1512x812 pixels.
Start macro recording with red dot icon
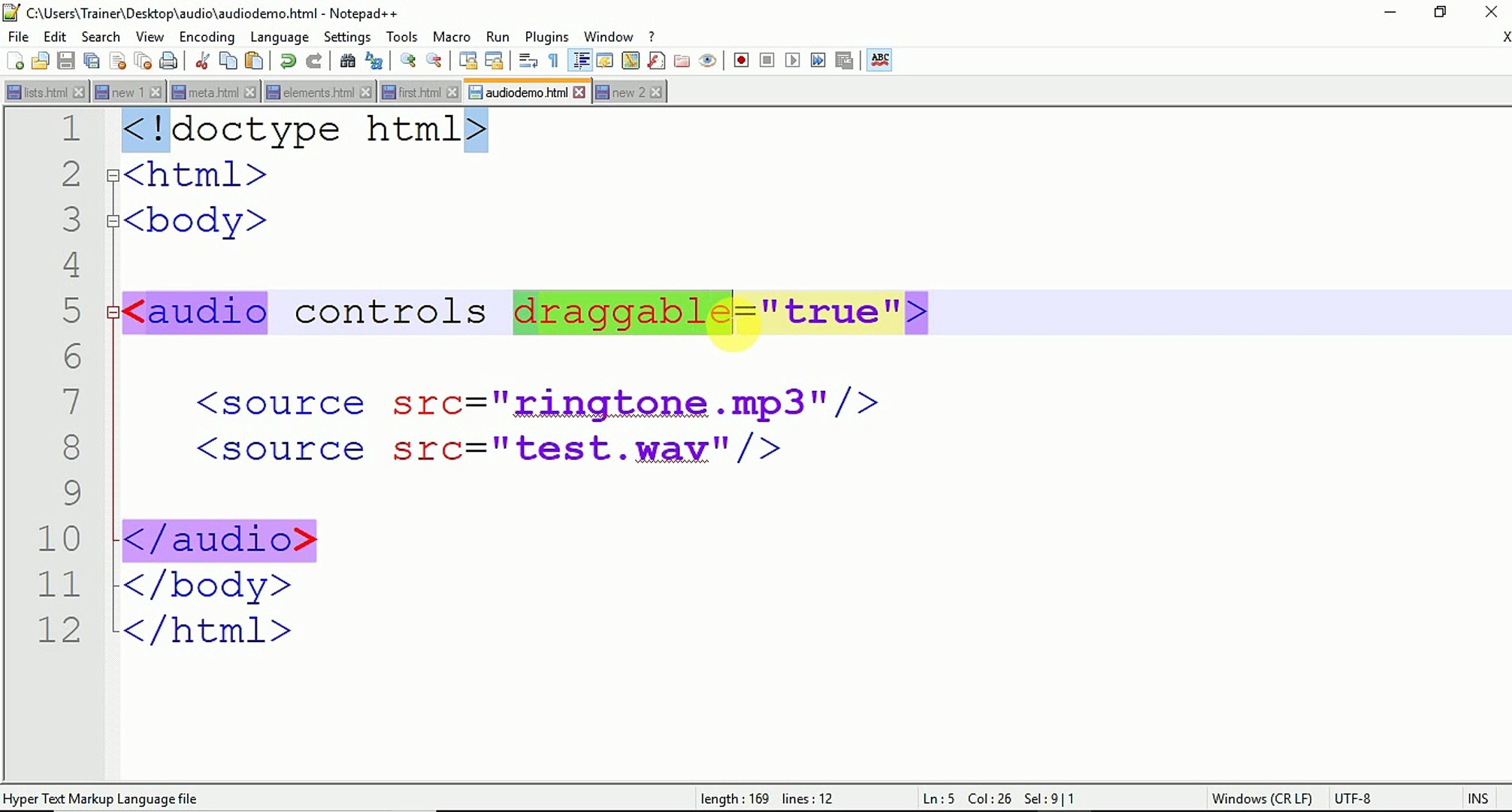click(741, 61)
